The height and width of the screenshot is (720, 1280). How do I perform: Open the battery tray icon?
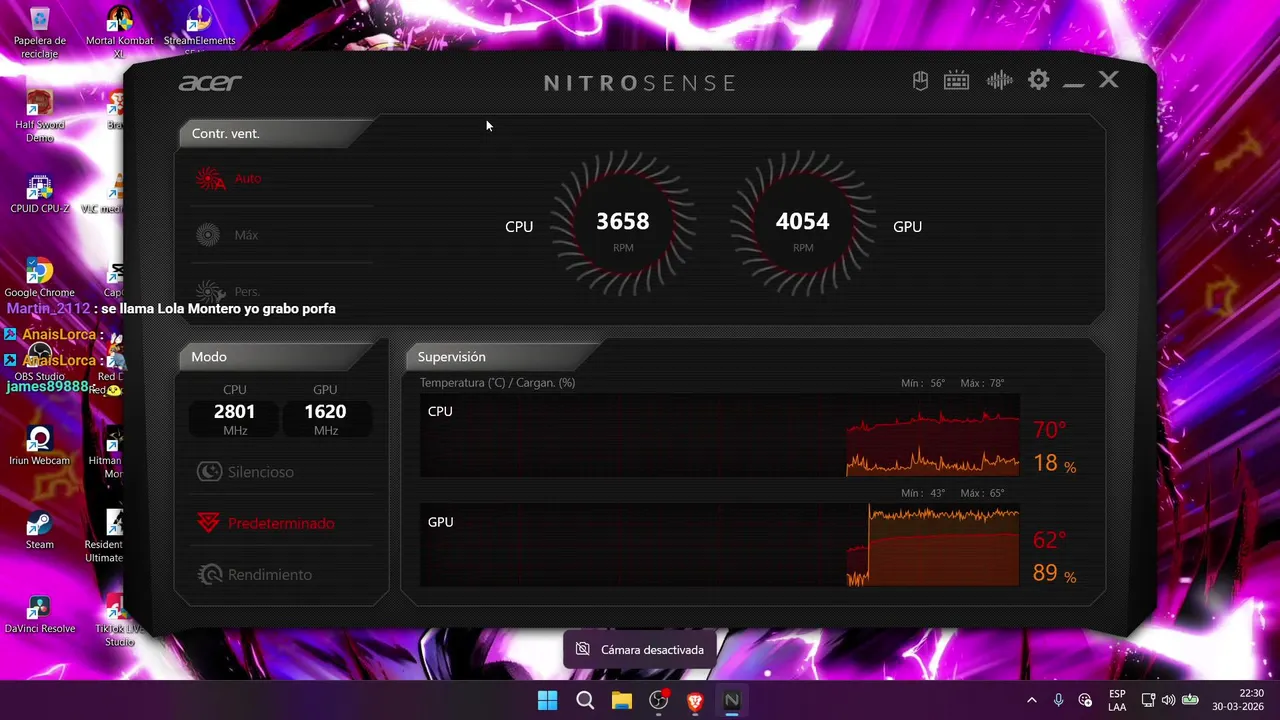coord(1190,700)
